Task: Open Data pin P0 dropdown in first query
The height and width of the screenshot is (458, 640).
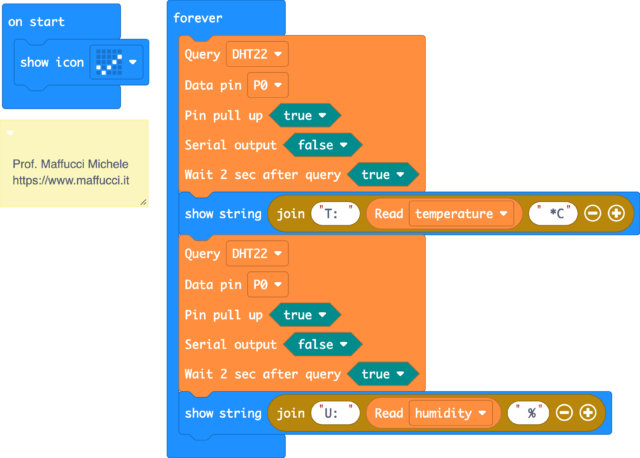Action: point(268,85)
